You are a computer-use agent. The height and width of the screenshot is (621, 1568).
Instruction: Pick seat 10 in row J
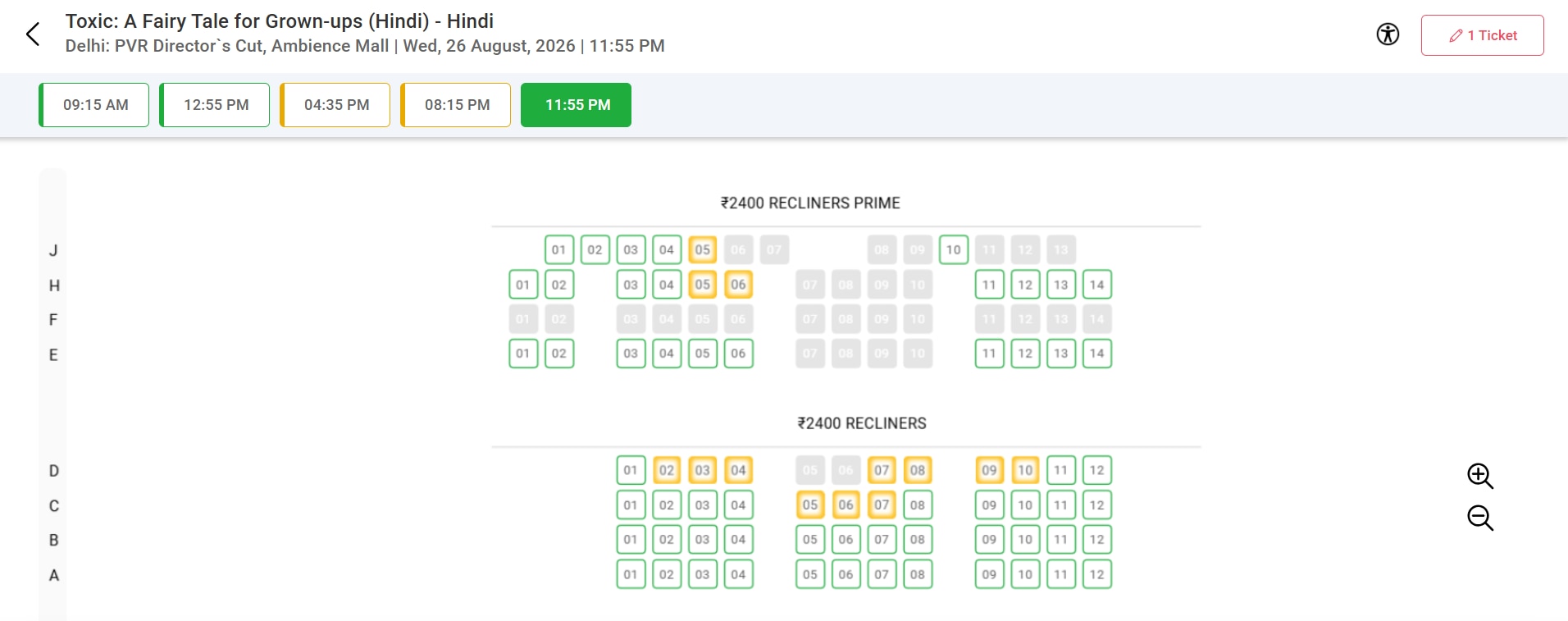(x=953, y=249)
